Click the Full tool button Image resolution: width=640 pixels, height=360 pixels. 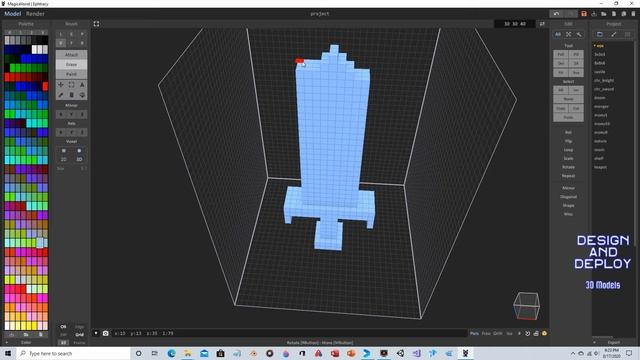click(560, 54)
